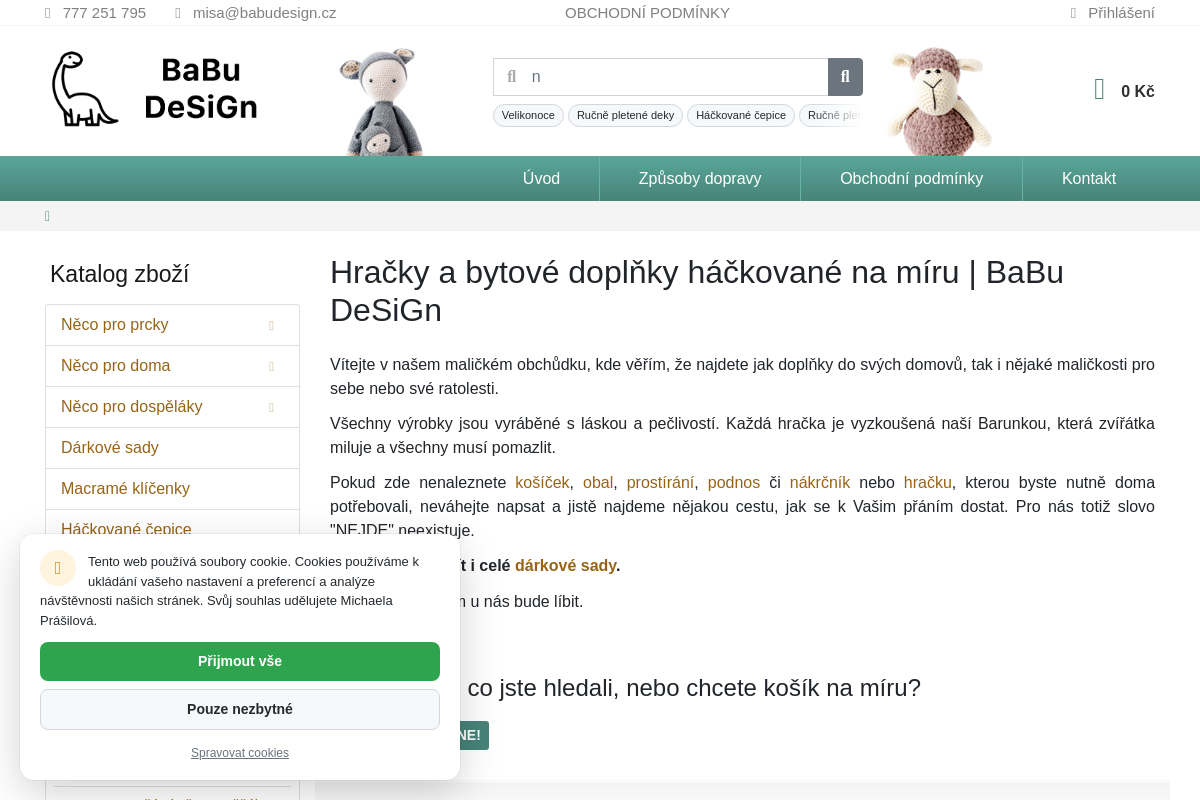Image resolution: width=1200 pixels, height=800 pixels.
Task: Open the Spravovat cookies link
Action: 240,753
